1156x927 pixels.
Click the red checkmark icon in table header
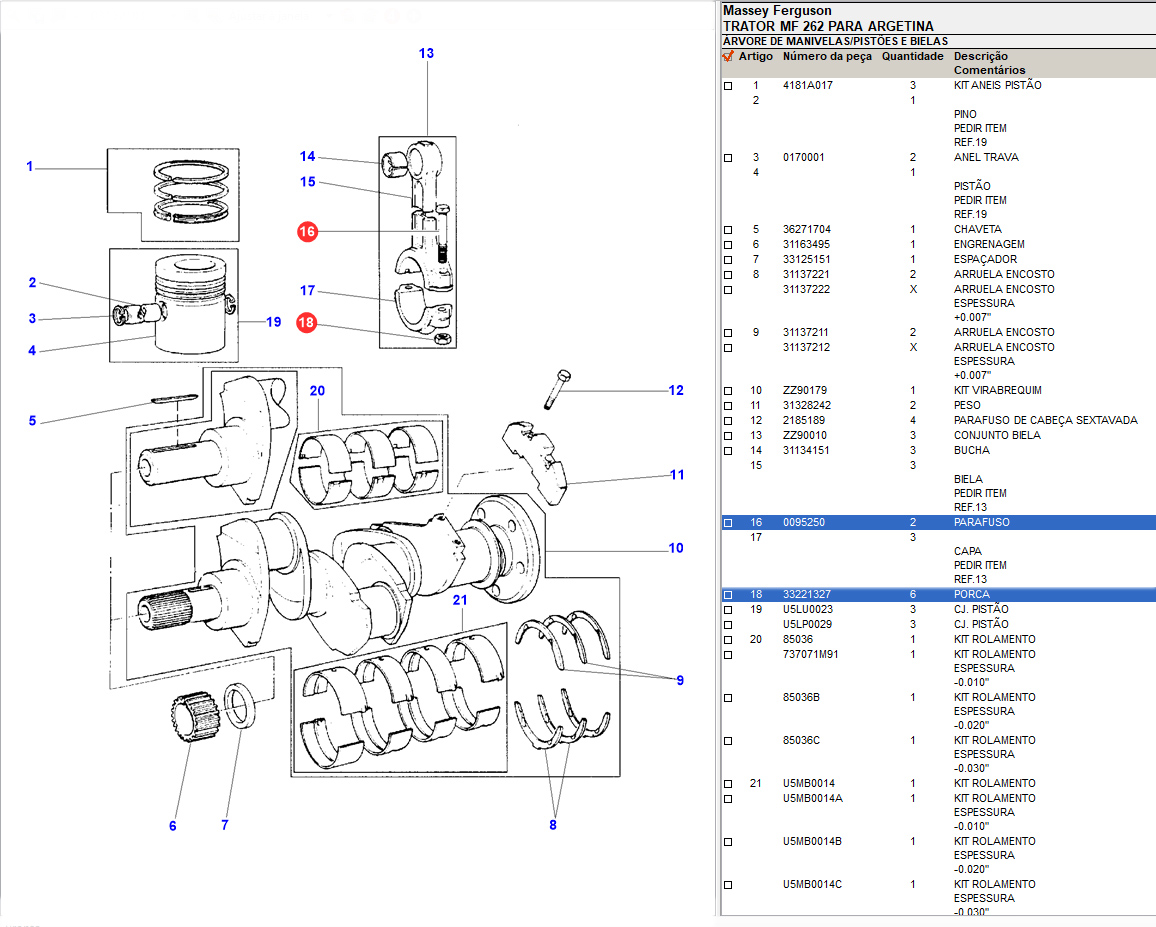click(x=728, y=57)
